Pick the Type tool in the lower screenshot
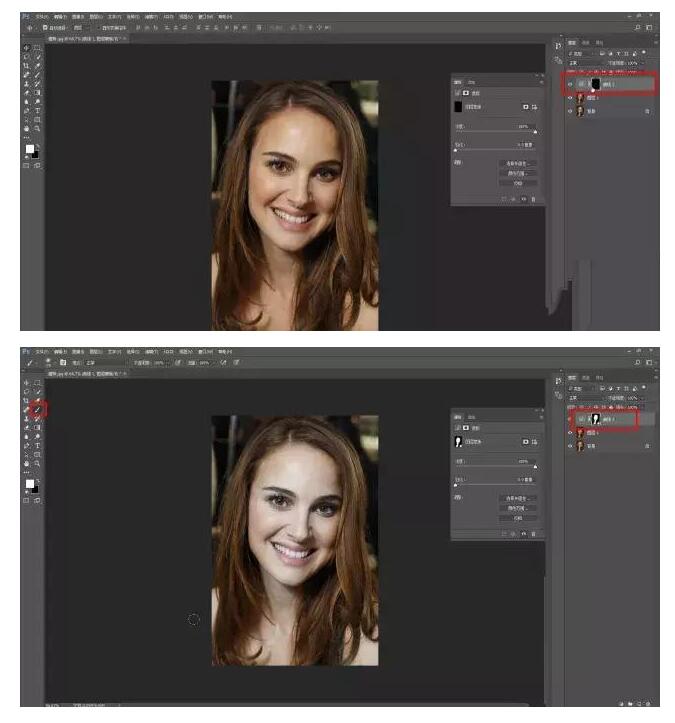 [x=37, y=445]
